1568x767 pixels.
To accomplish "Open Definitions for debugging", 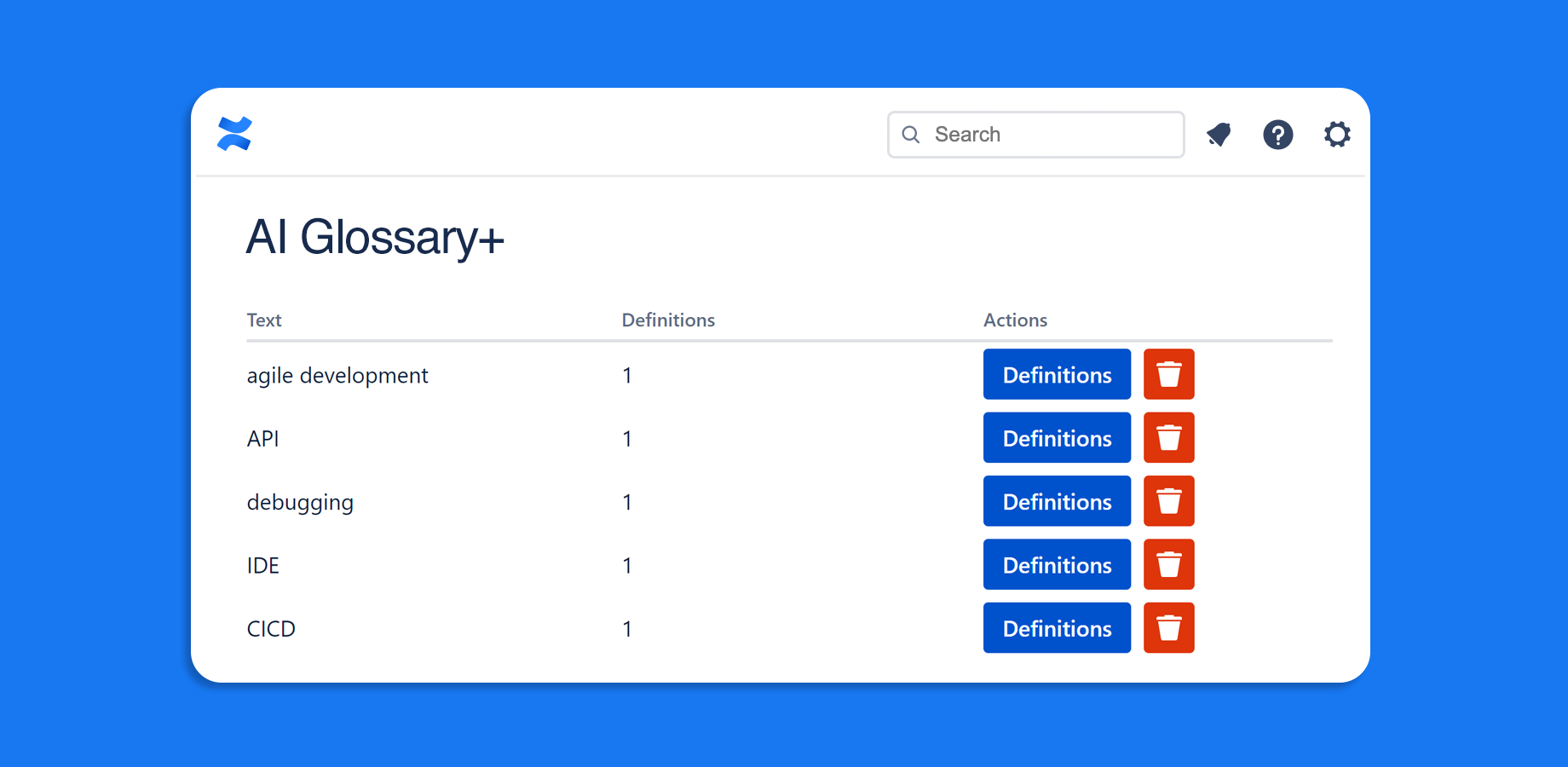I will pyautogui.click(x=1057, y=501).
